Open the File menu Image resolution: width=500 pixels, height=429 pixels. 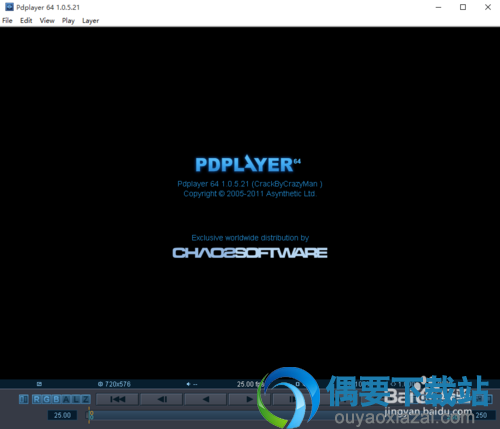[7, 21]
